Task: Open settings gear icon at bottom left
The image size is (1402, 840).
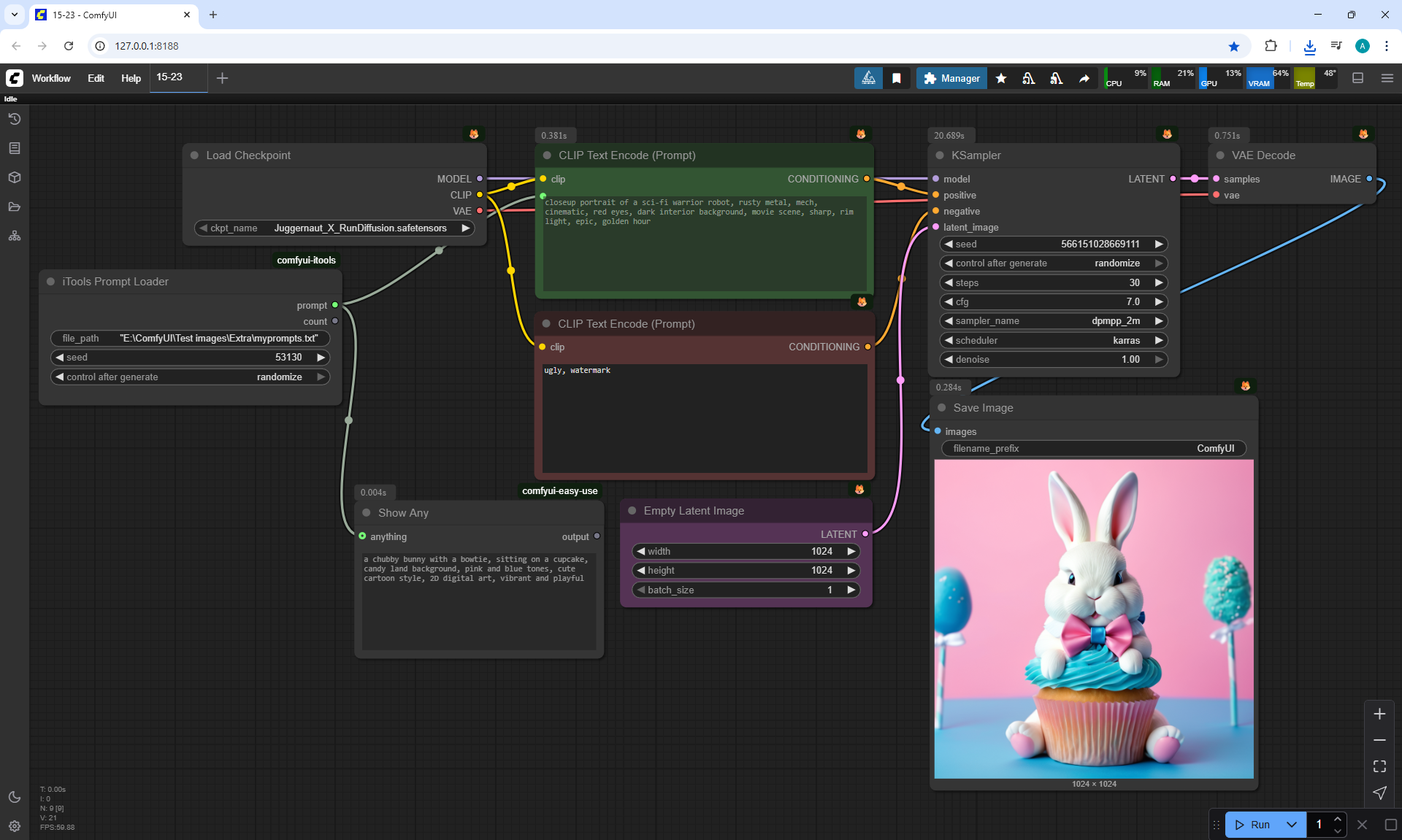Action: click(x=15, y=826)
